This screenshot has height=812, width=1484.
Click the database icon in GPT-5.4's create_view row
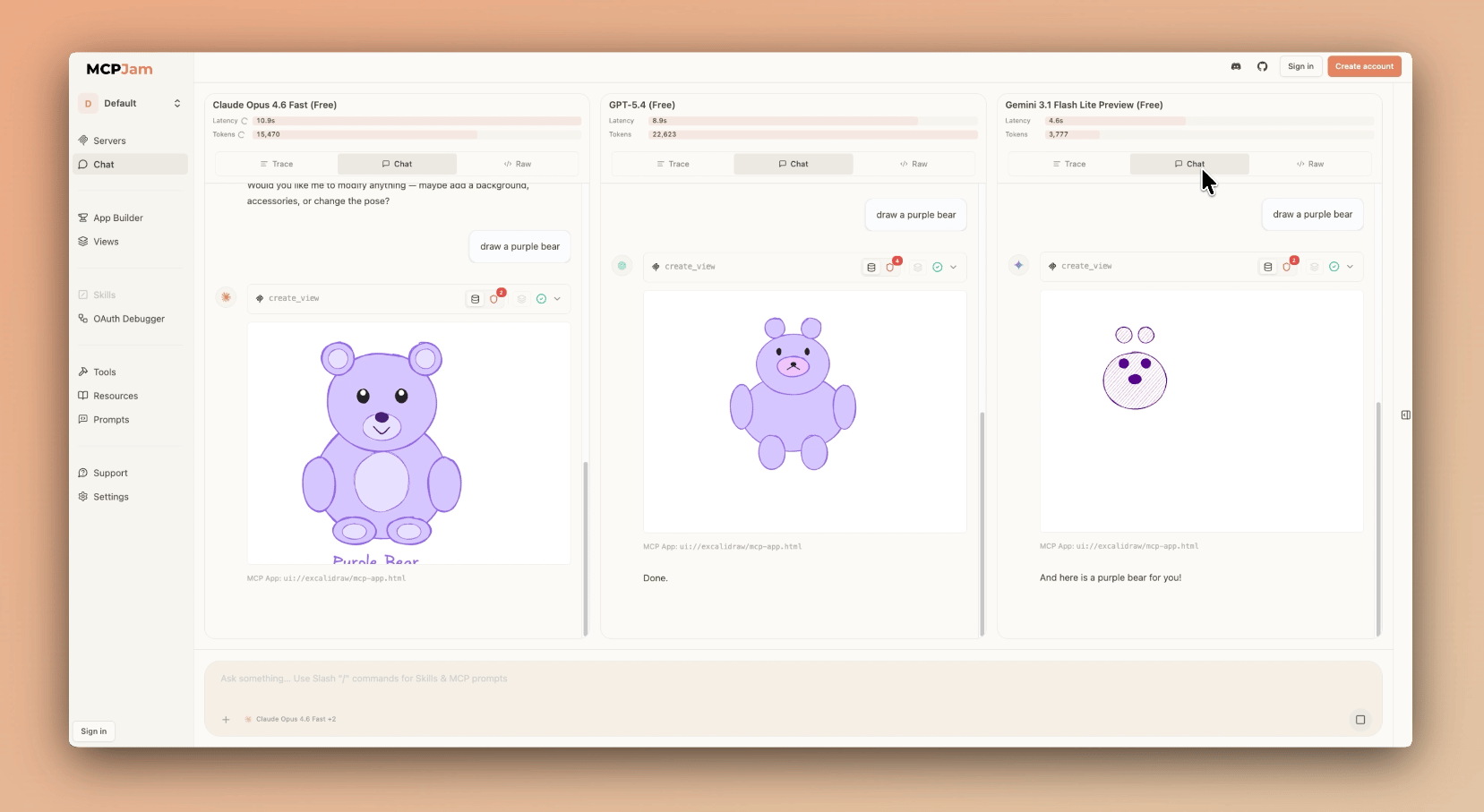point(871,267)
